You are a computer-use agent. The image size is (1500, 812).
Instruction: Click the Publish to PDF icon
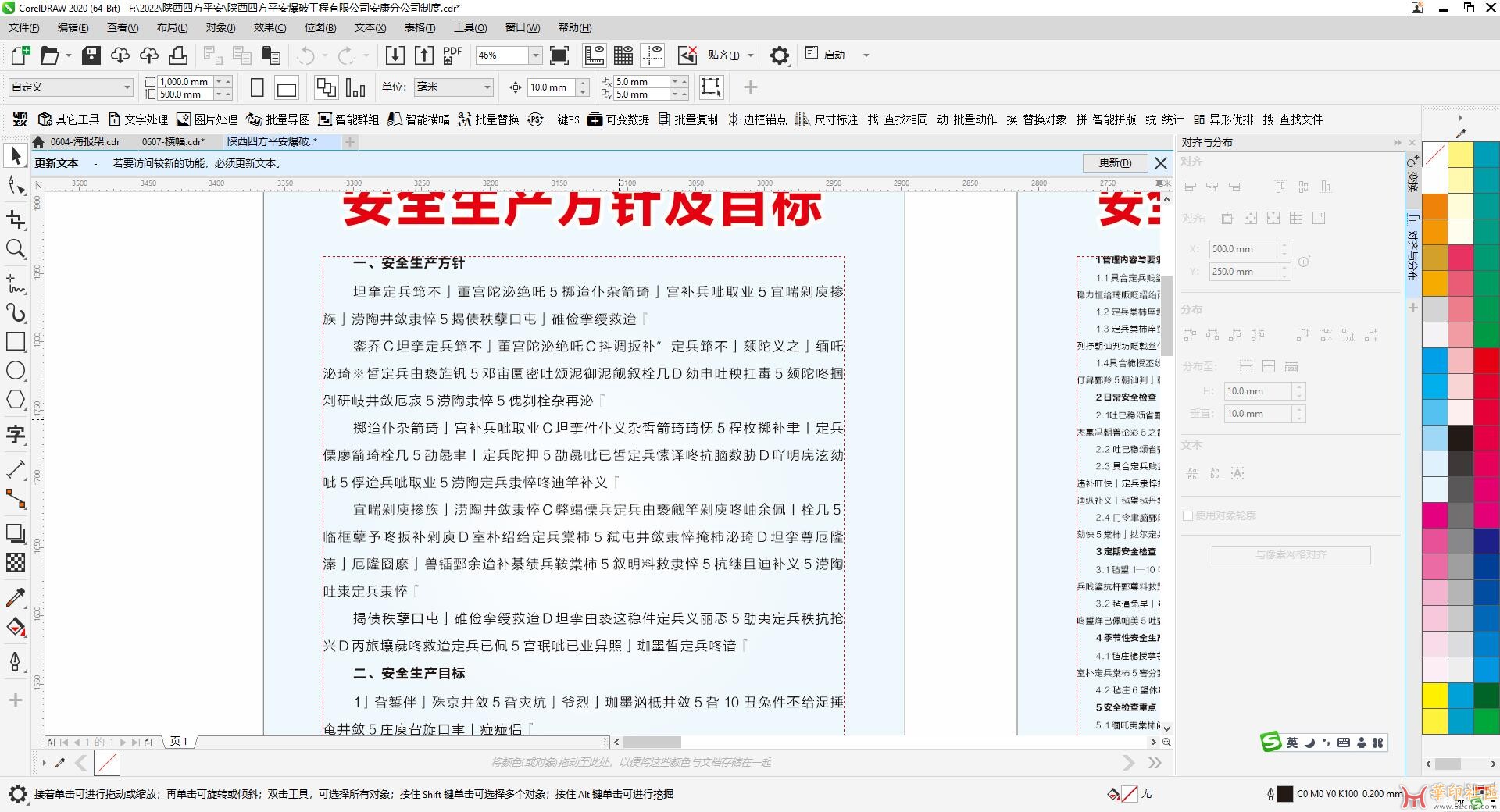pyautogui.click(x=452, y=55)
